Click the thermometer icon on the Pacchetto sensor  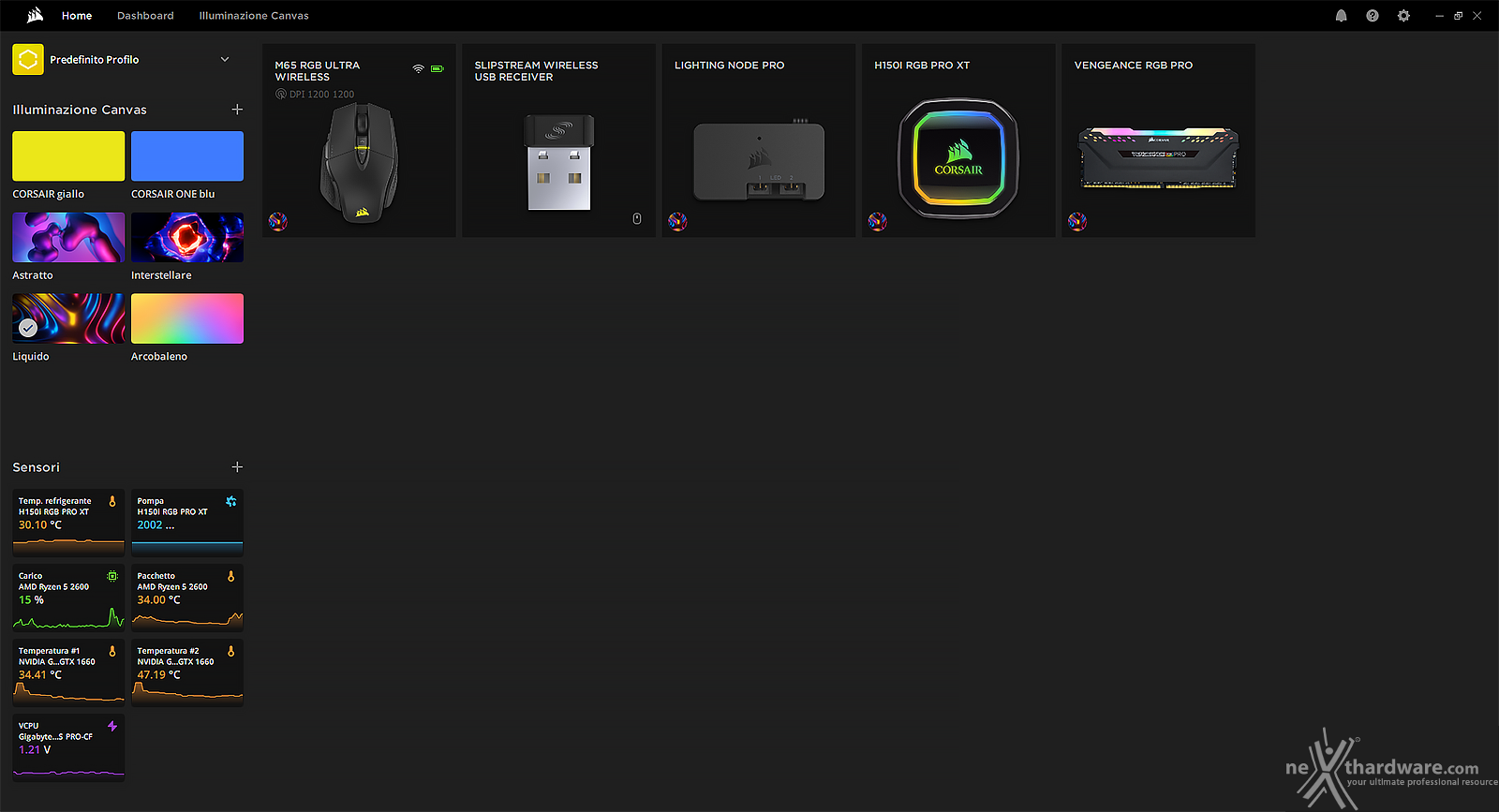click(x=230, y=576)
